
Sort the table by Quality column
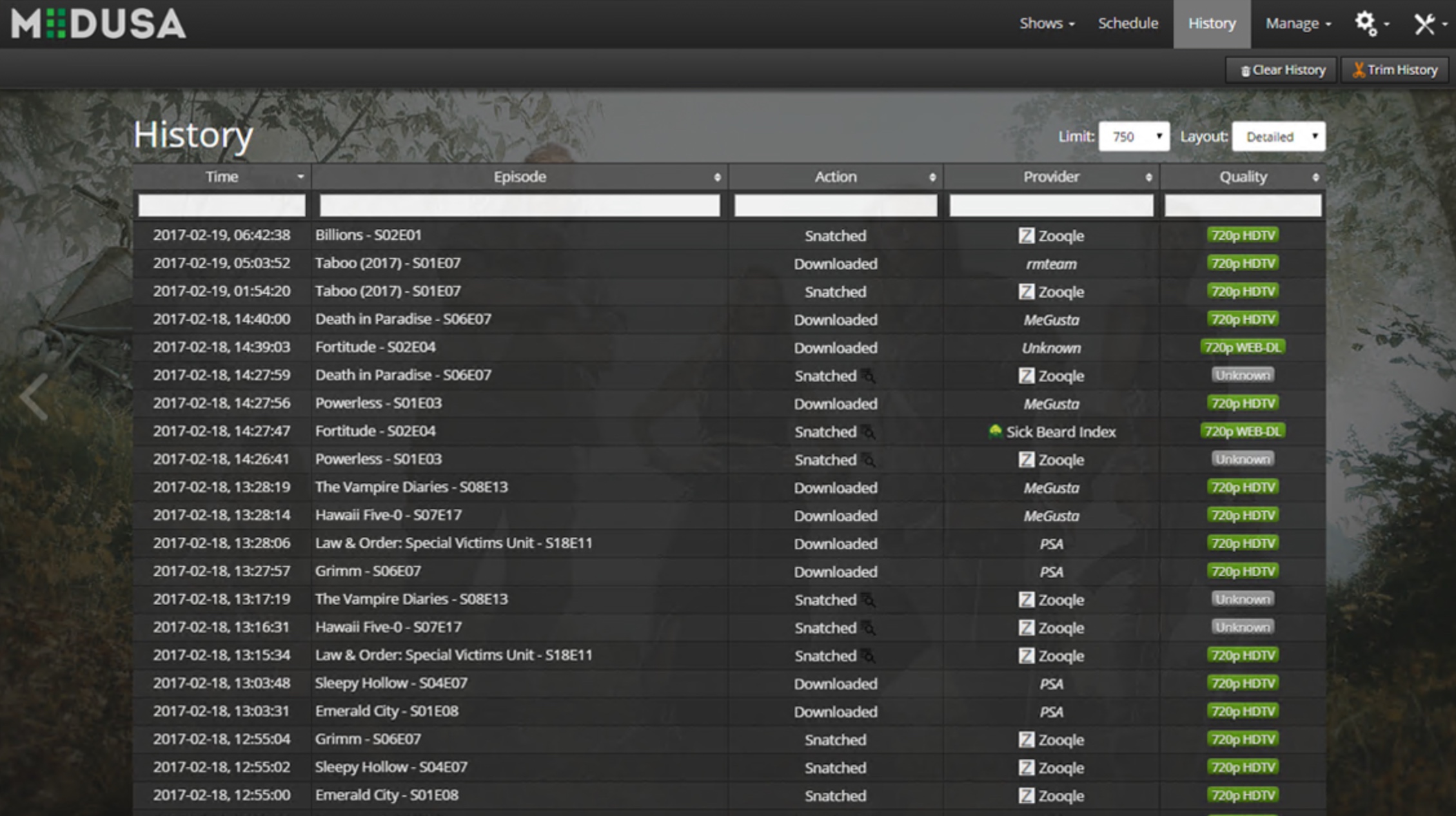(1243, 177)
